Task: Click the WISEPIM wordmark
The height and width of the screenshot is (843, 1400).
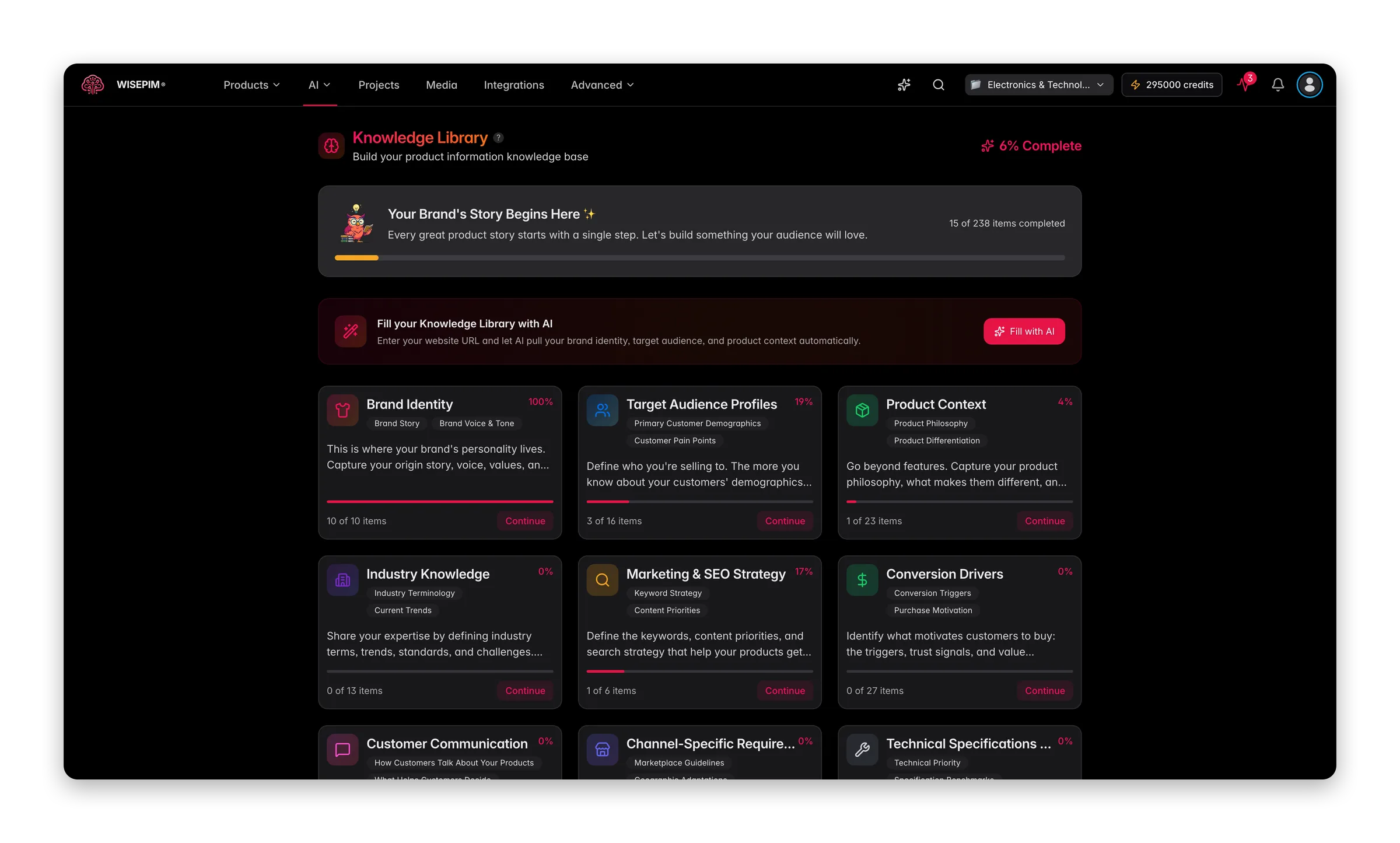Action: (141, 85)
